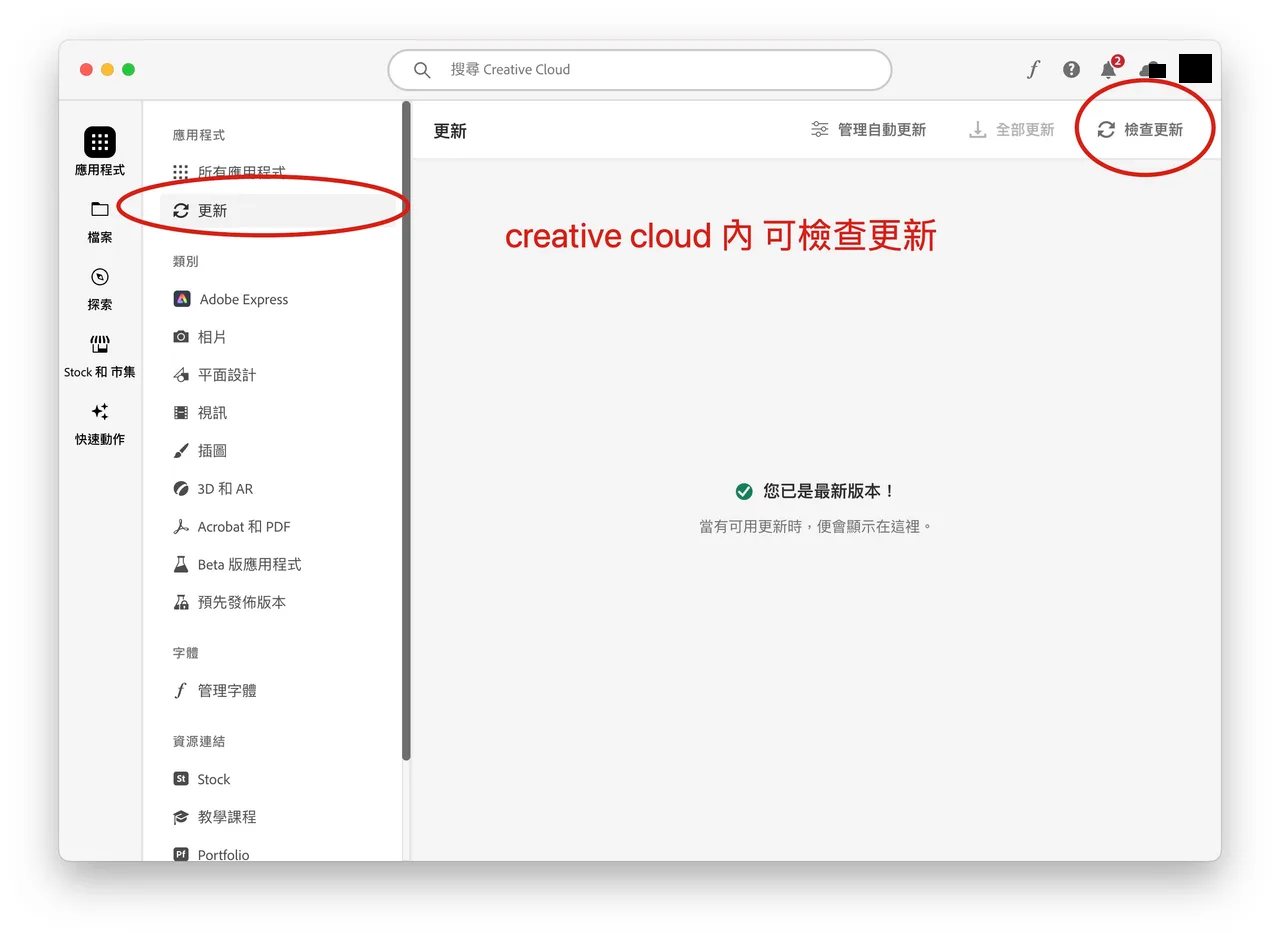Open the 探索 discover compass icon

click(100, 277)
